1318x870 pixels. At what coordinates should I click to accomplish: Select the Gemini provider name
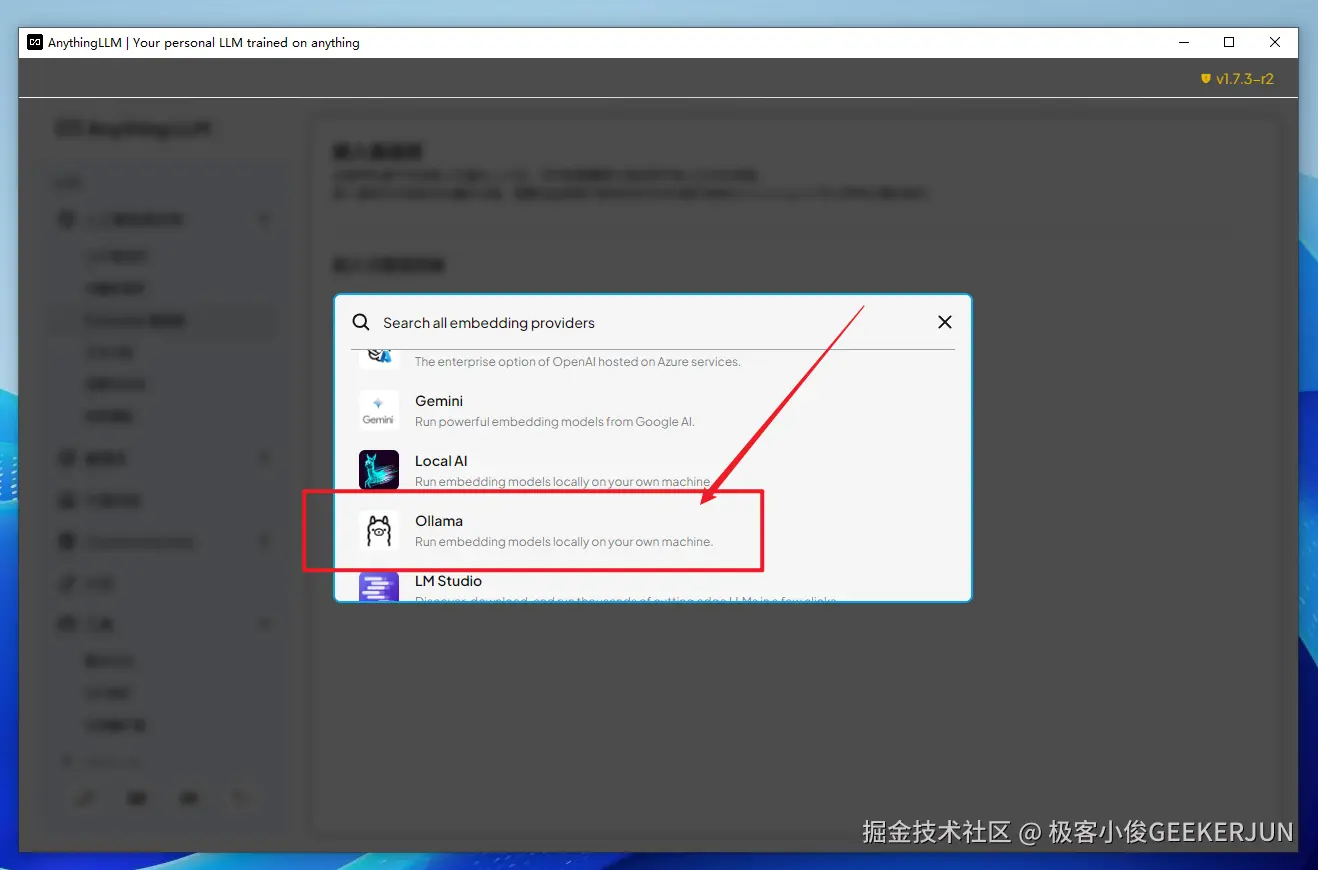click(439, 401)
